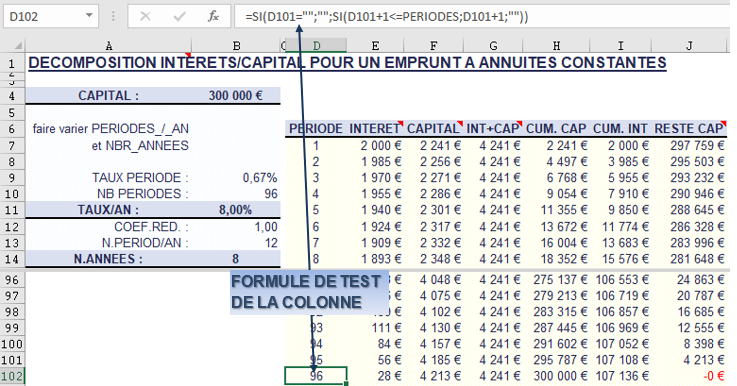This screenshot has width=737, height=386.
Task: Select row 11 header
Action: click(12, 210)
